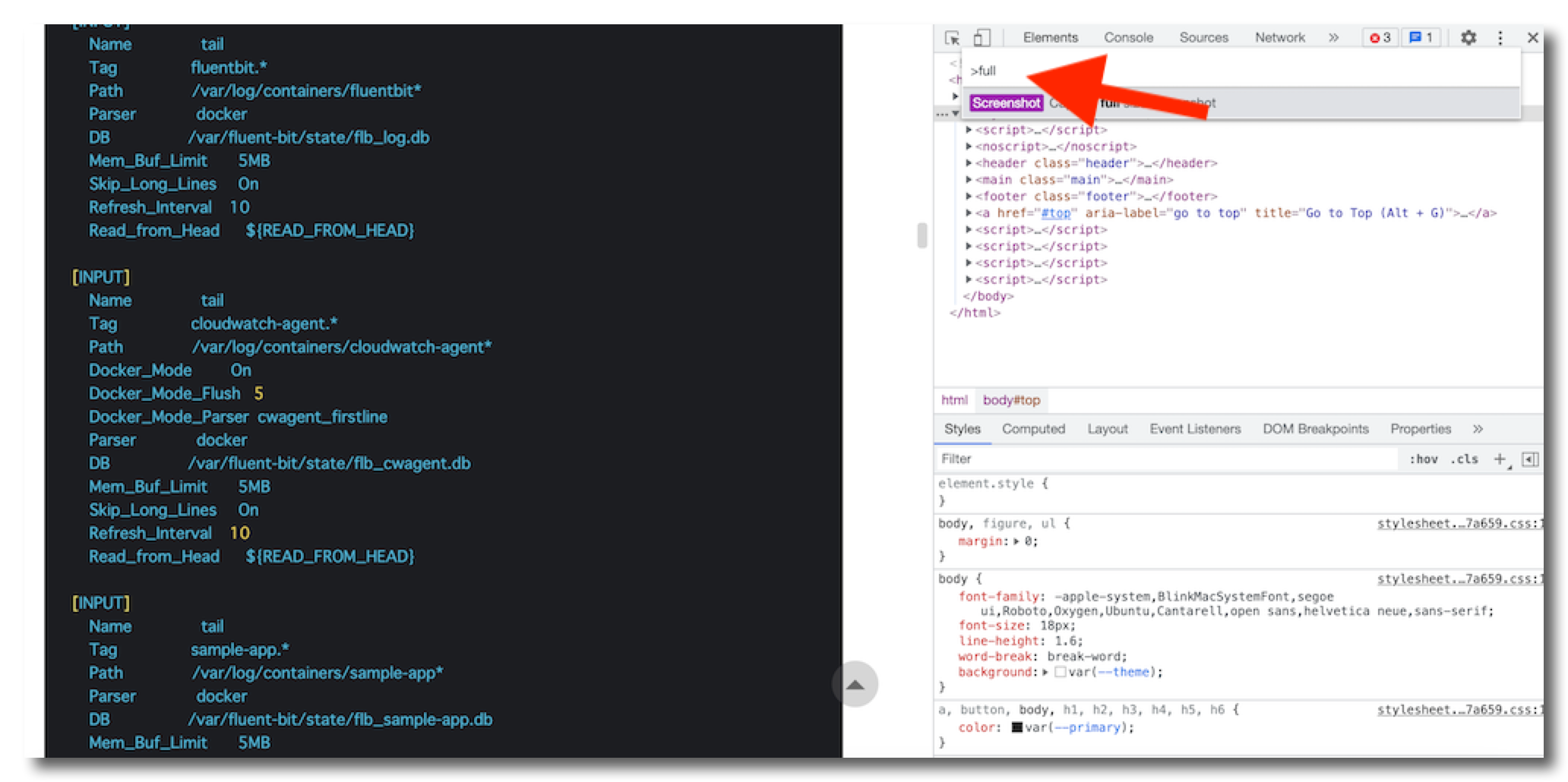Click the Tag value sample-app.*

point(239,650)
